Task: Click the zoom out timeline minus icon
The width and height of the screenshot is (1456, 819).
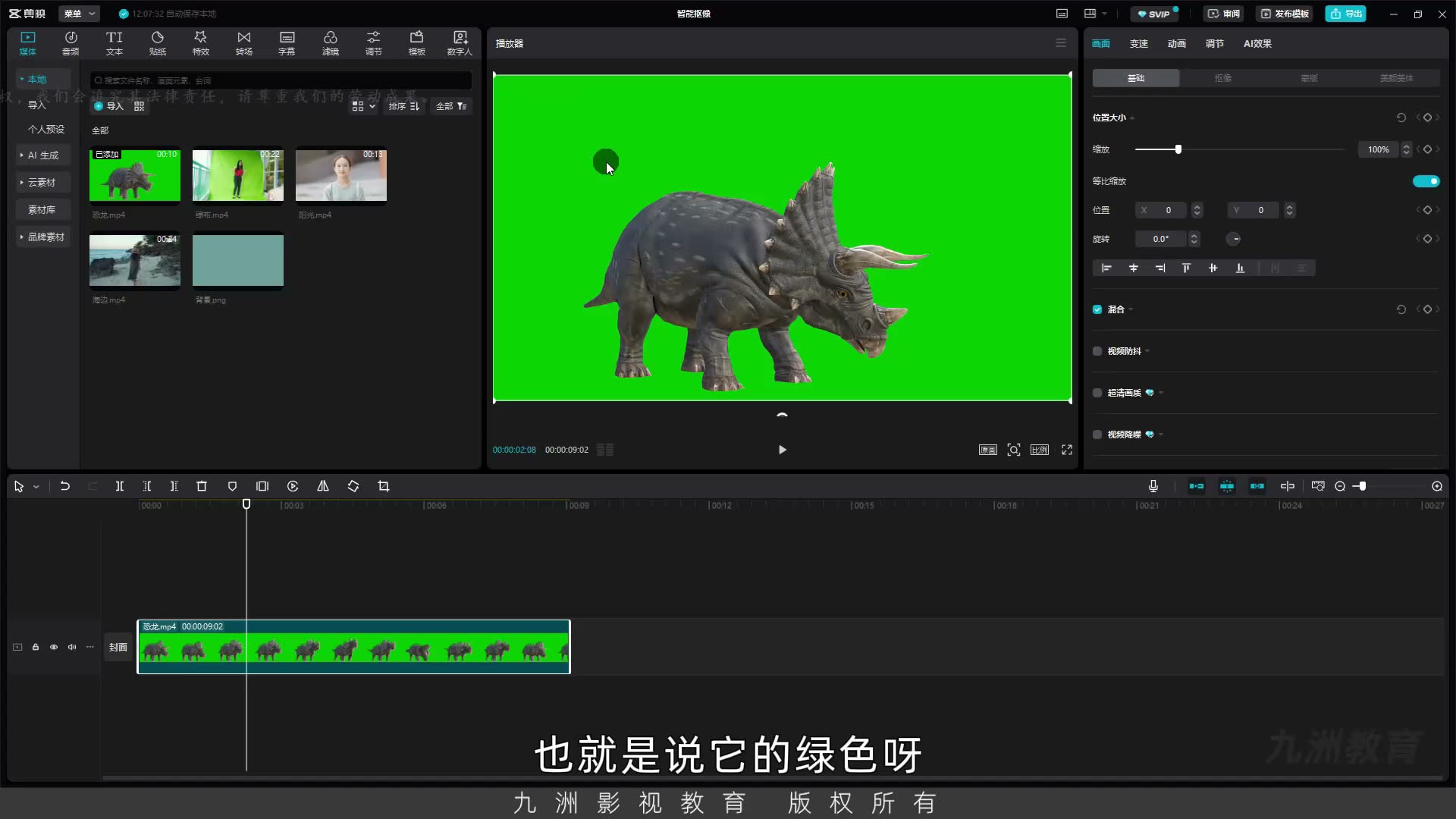Action: (1340, 486)
